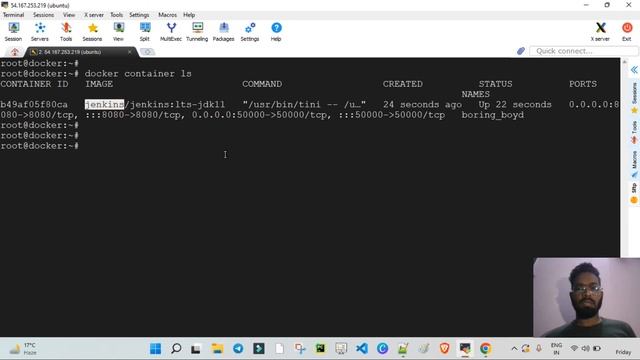Show hidden system tray icons
This screenshot has height=360, width=640.
[514, 349]
